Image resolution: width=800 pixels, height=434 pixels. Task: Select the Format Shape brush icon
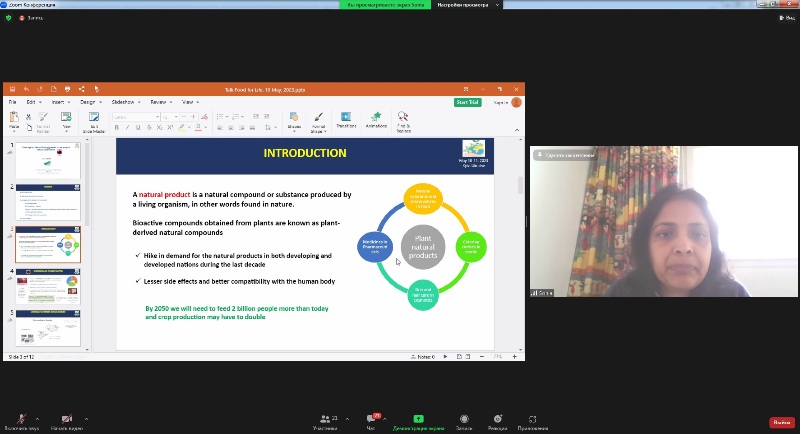(318, 118)
